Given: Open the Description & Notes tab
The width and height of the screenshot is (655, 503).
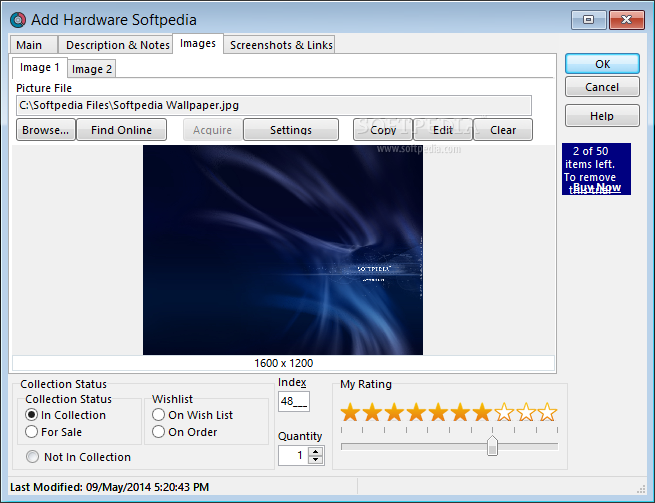Looking at the screenshot, I should [x=115, y=45].
